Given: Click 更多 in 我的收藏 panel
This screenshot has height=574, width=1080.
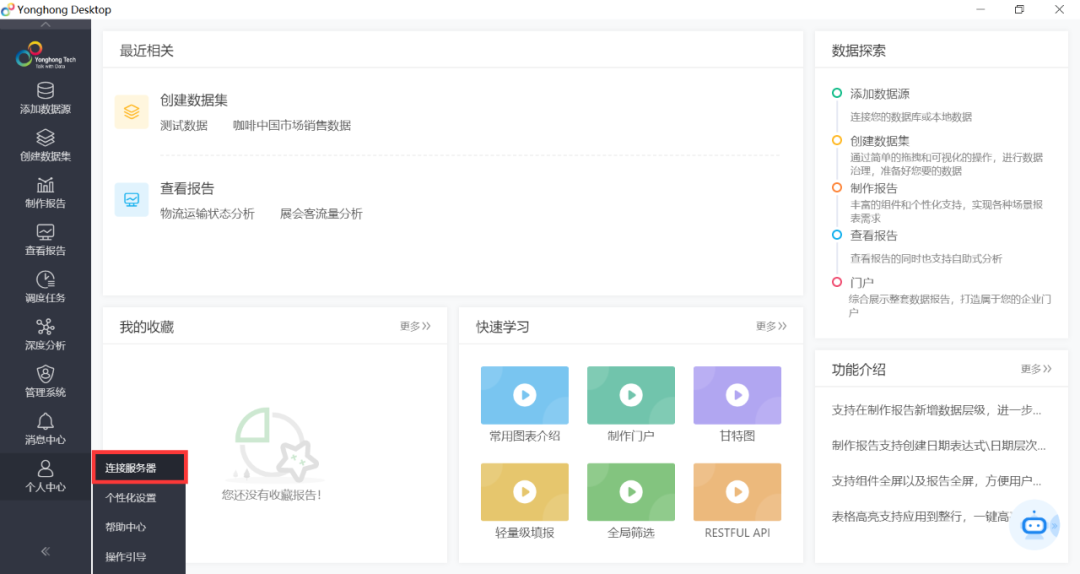Looking at the screenshot, I should (415, 326).
